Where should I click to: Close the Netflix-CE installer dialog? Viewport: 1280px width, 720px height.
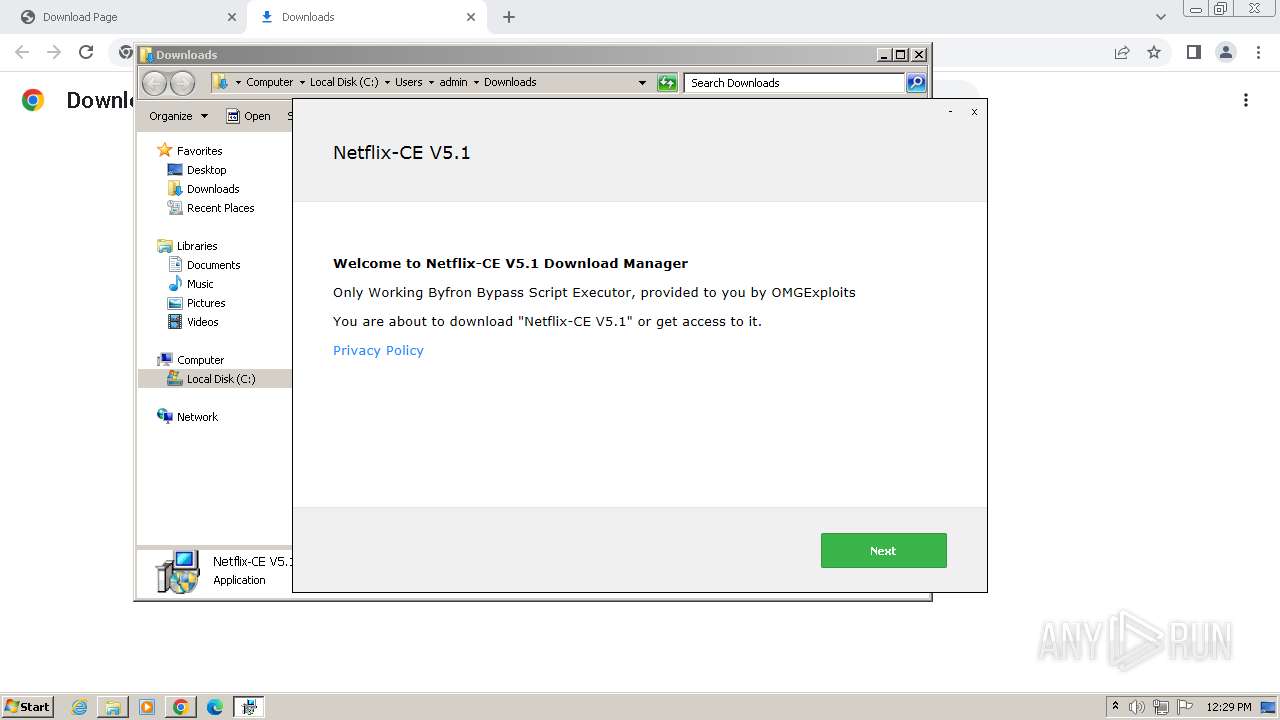[x=974, y=112]
